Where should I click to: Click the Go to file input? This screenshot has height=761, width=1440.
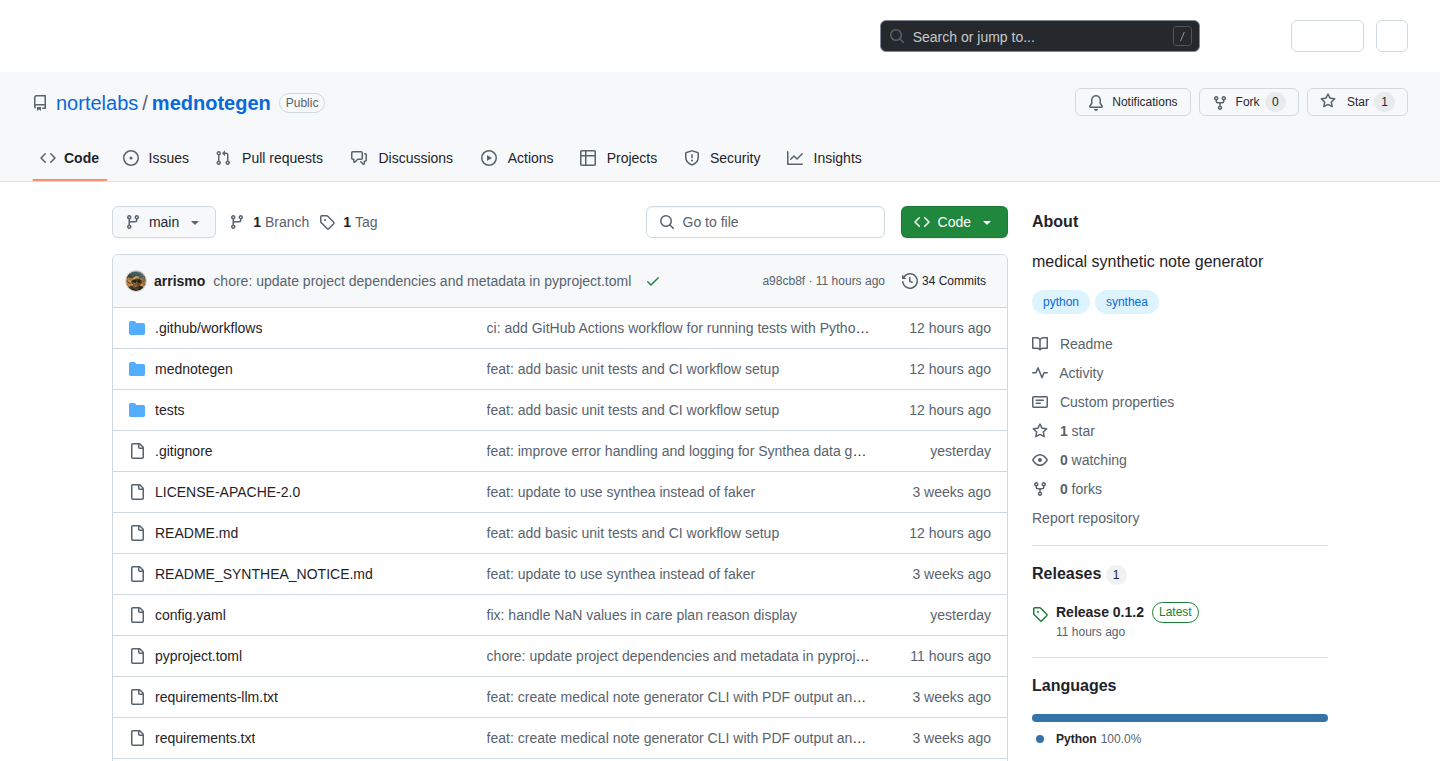tap(765, 222)
